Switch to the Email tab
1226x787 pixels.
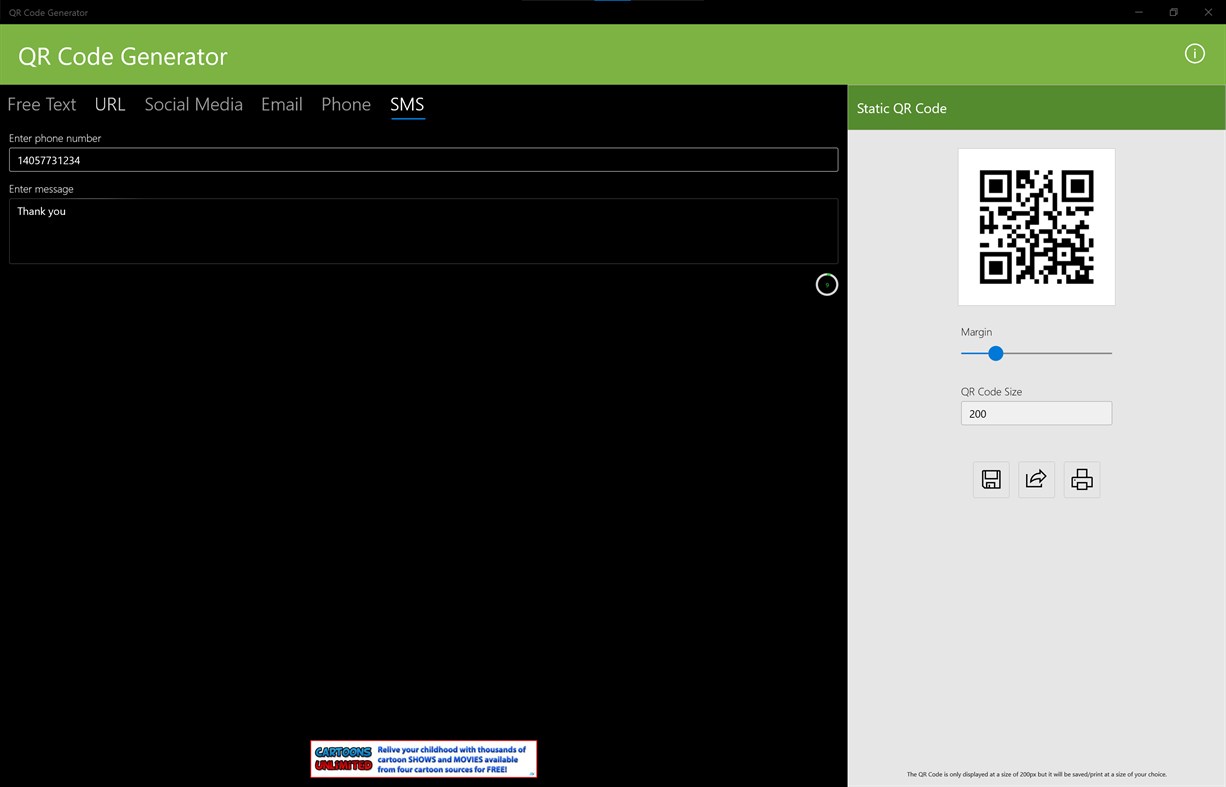(281, 104)
